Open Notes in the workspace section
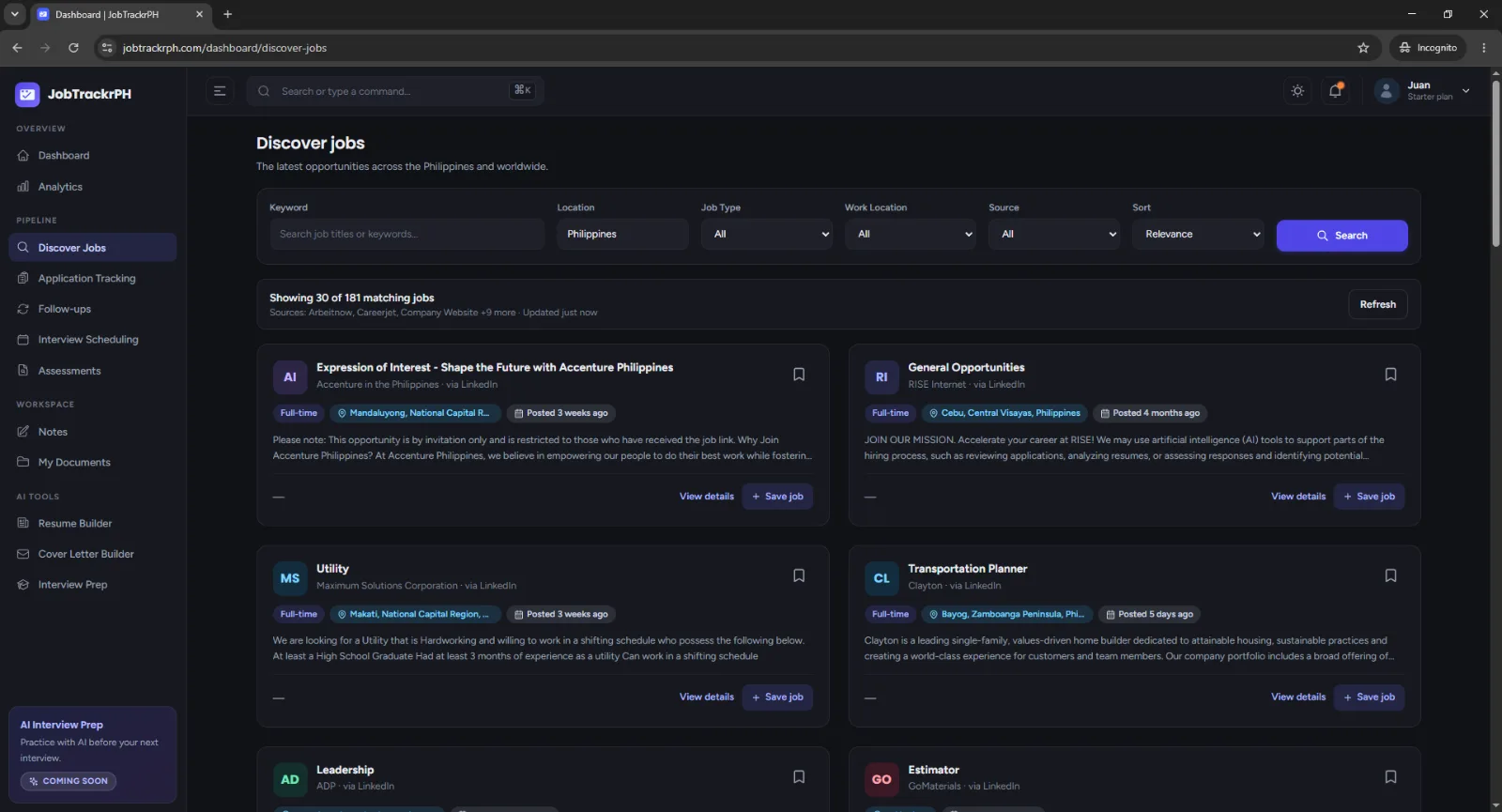1502x812 pixels. tap(92, 432)
